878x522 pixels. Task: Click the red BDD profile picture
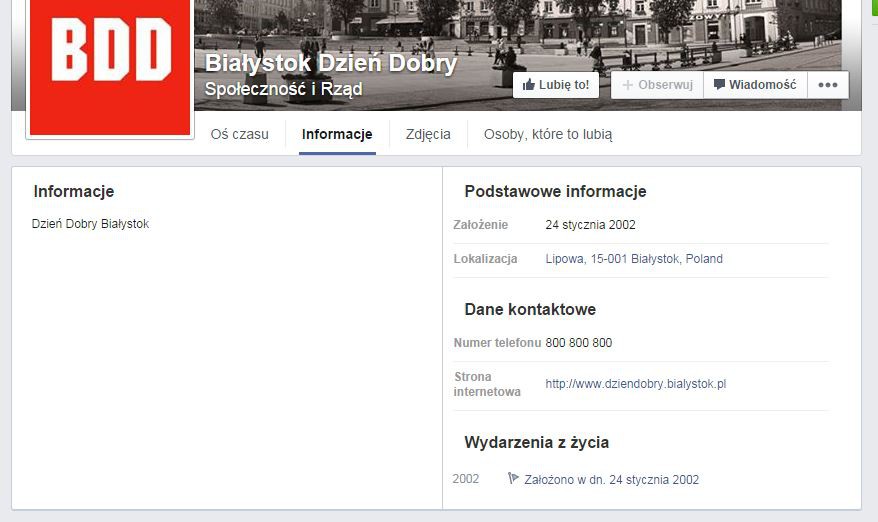(x=110, y=67)
